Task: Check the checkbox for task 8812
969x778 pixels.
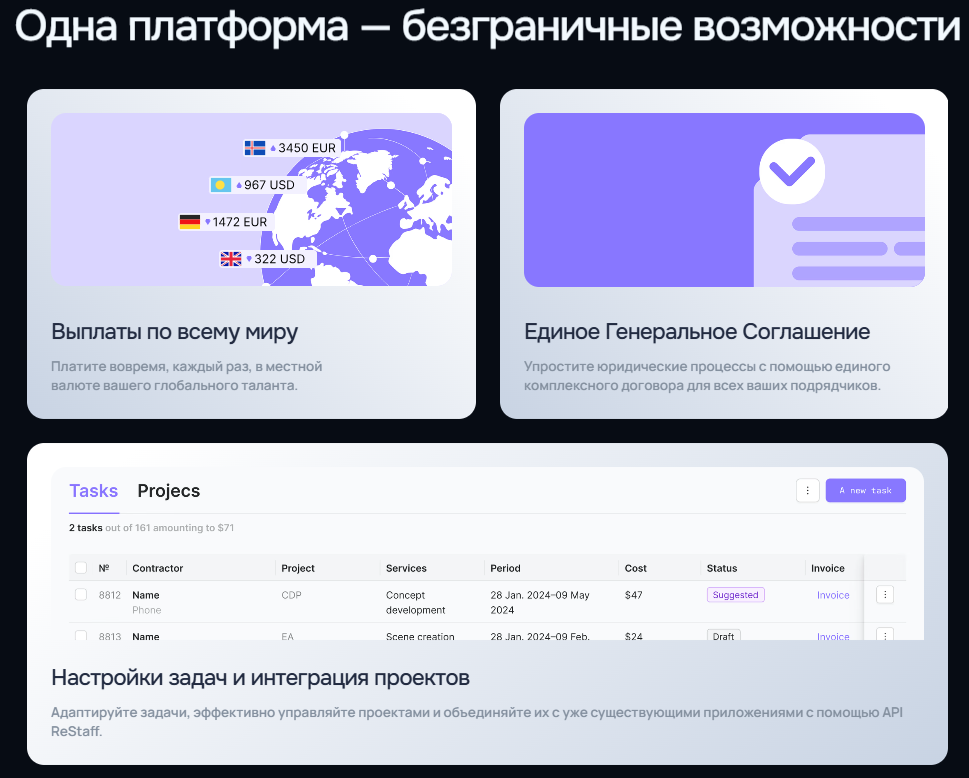Action: point(80,594)
